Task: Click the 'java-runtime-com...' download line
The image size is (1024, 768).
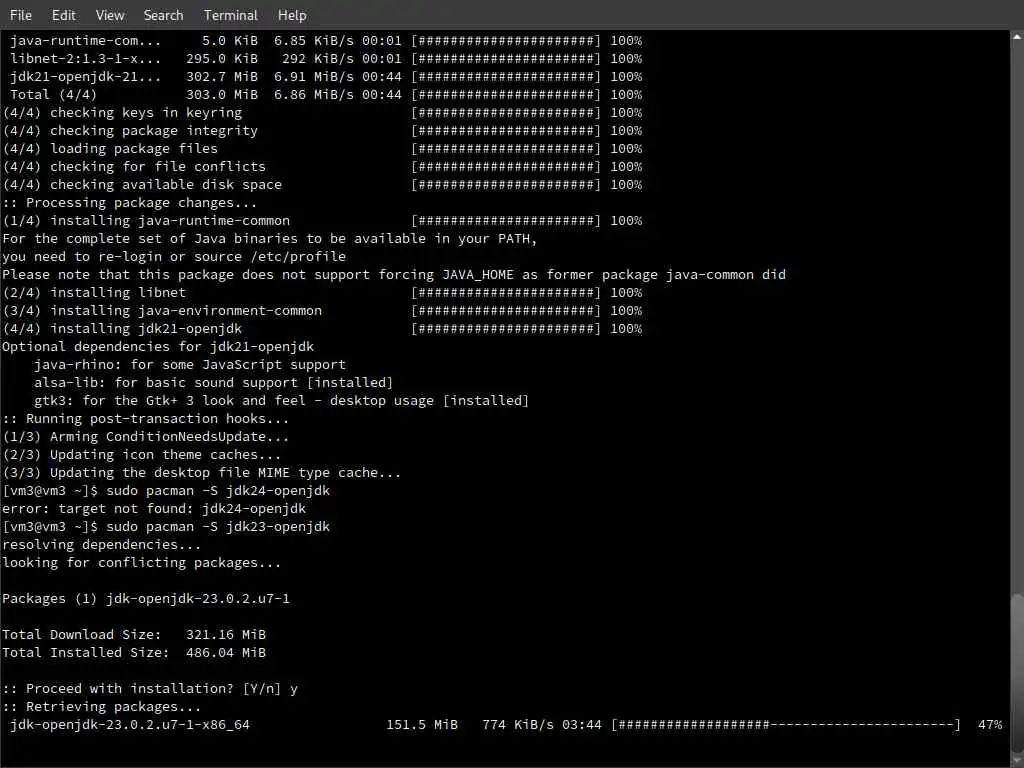Action: tap(327, 40)
